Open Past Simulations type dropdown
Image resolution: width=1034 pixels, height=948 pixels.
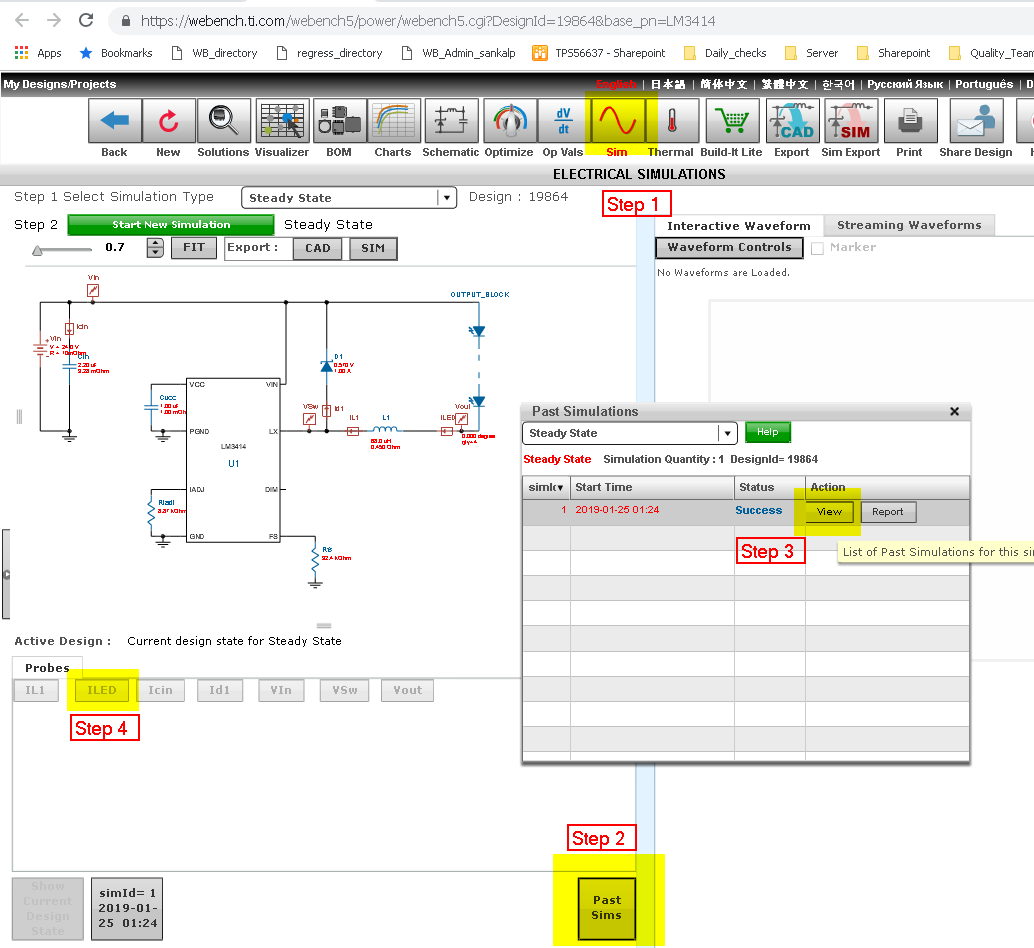(630, 433)
